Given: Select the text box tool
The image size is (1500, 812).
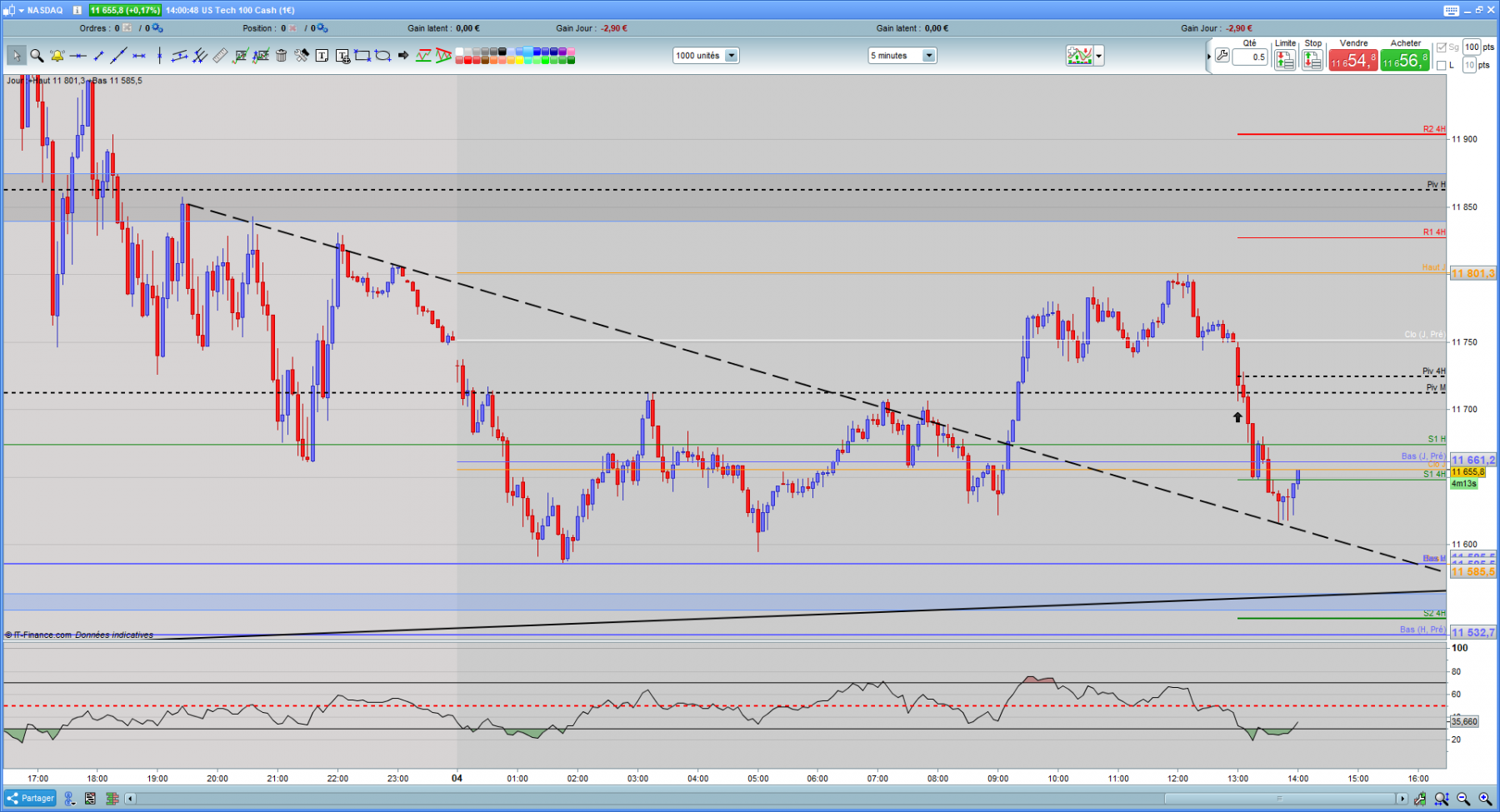Looking at the screenshot, I should (x=322, y=56).
